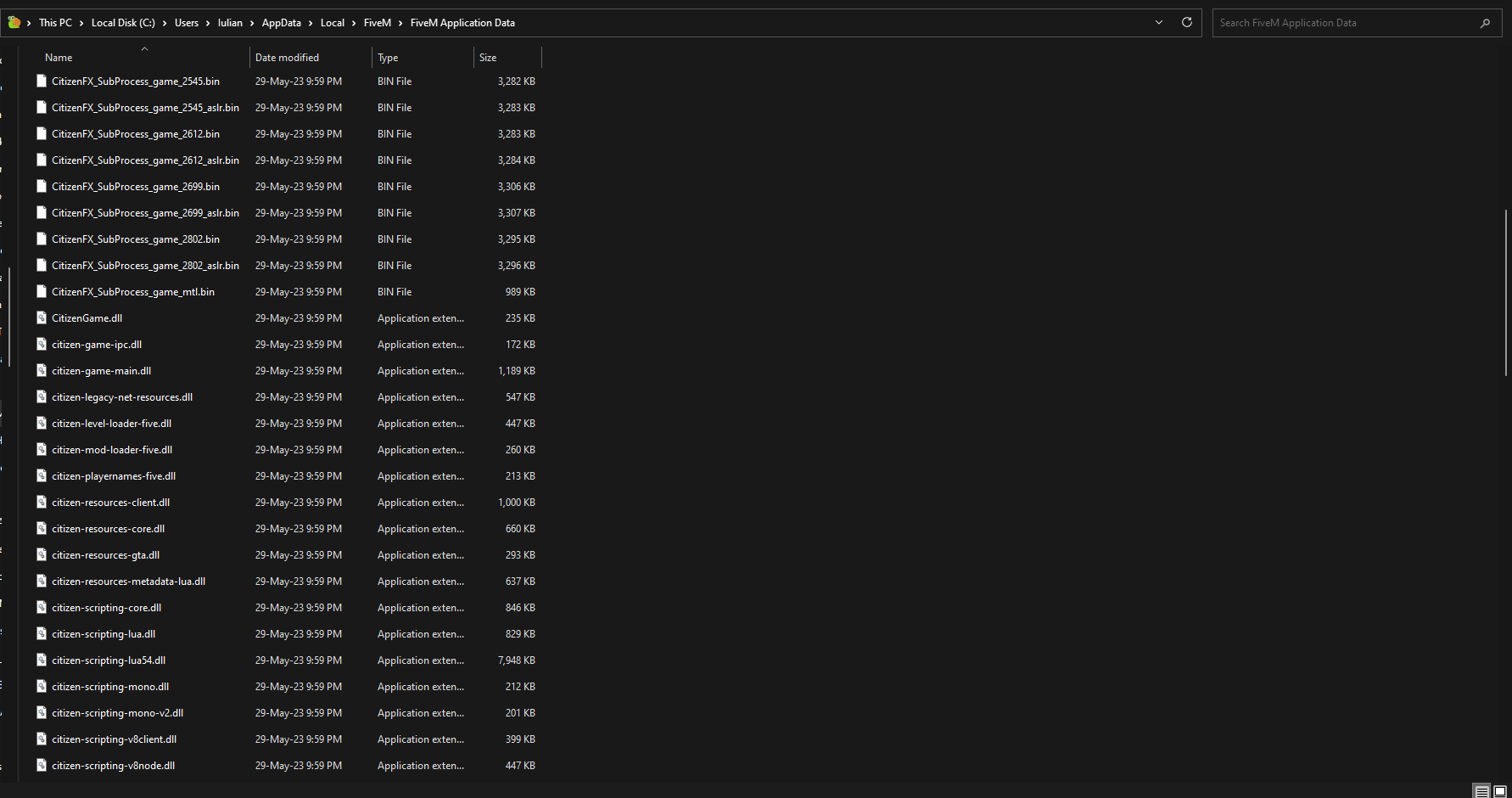The width and height of the screenshot is (1512, 798).
Task: Switch to details view layout icon
Action: 1482,791
